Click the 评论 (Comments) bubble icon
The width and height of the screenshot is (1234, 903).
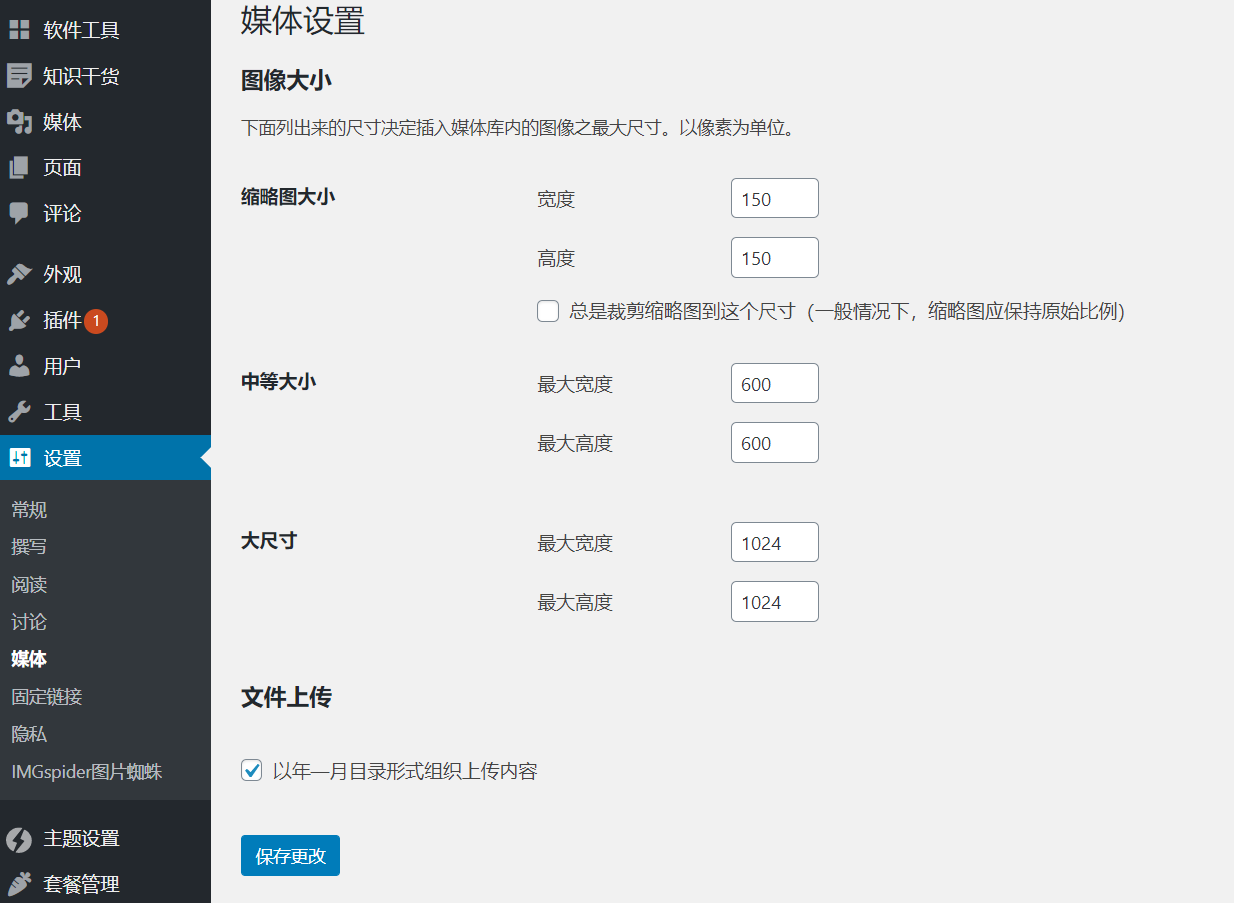point(20,213)
